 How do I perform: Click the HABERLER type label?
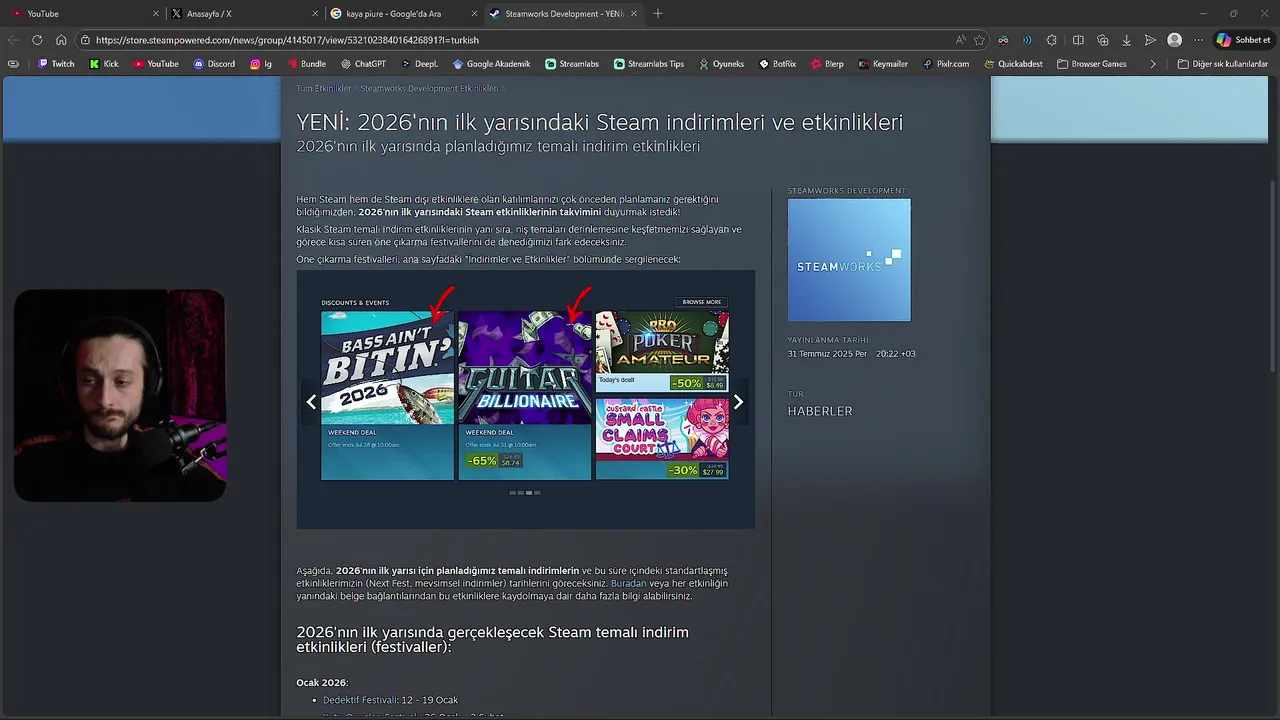click(820, 411)
